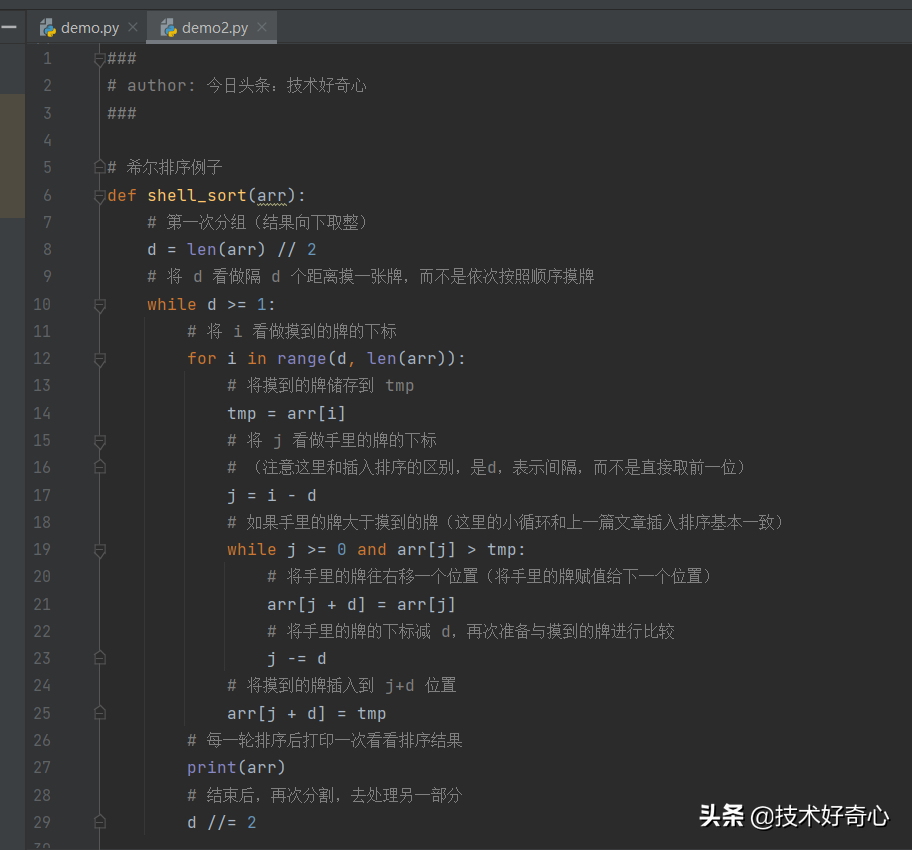Viewport: 912px width, 850px height.
Task: Click line number 27 to select that line
Action: pos(42,768)
